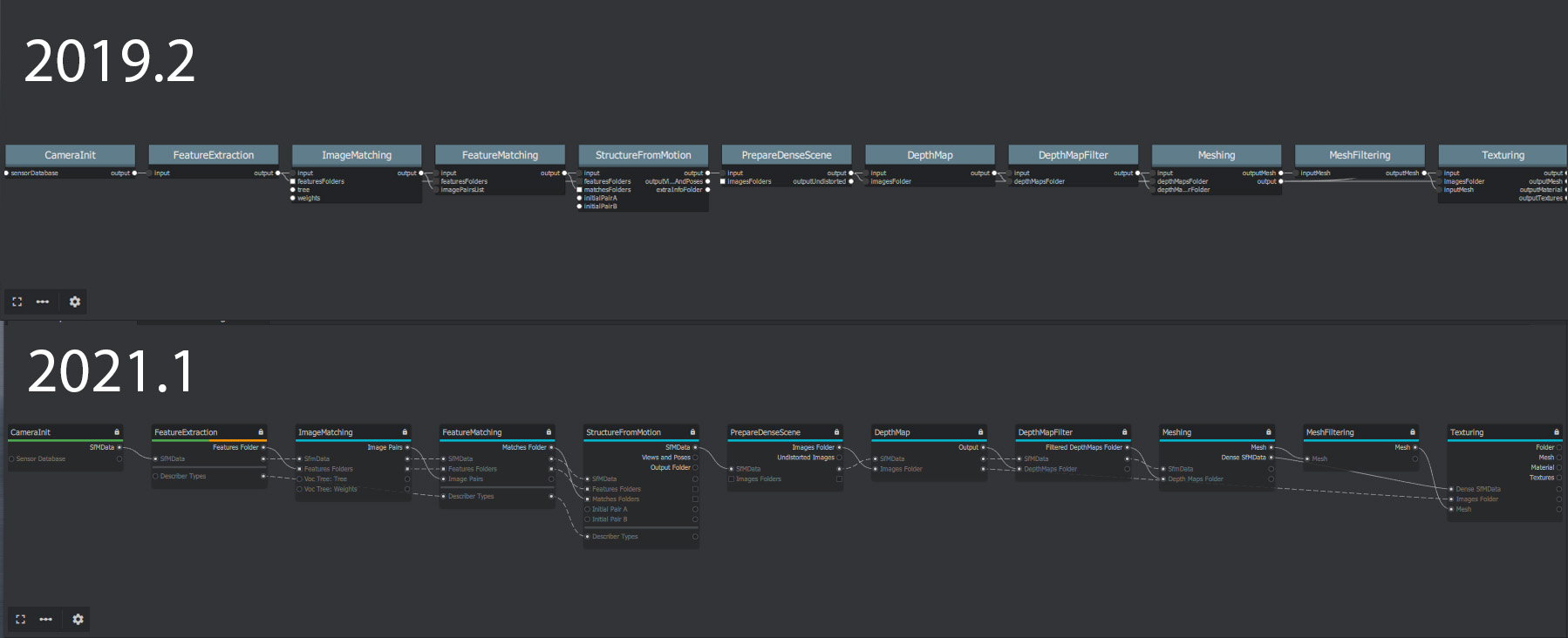
Task: Click the lock icon on the 2021.1 FeatureExtraction node
Action: [x=261, y=432]
